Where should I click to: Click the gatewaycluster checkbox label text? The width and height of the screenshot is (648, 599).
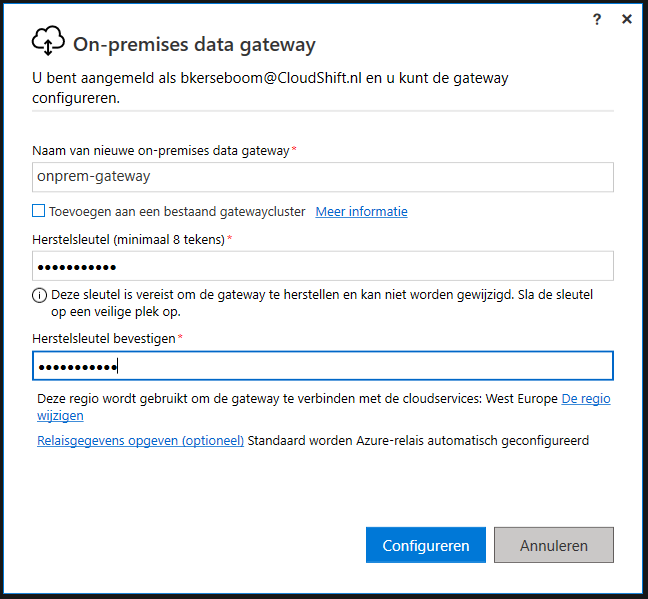(177, 212)
